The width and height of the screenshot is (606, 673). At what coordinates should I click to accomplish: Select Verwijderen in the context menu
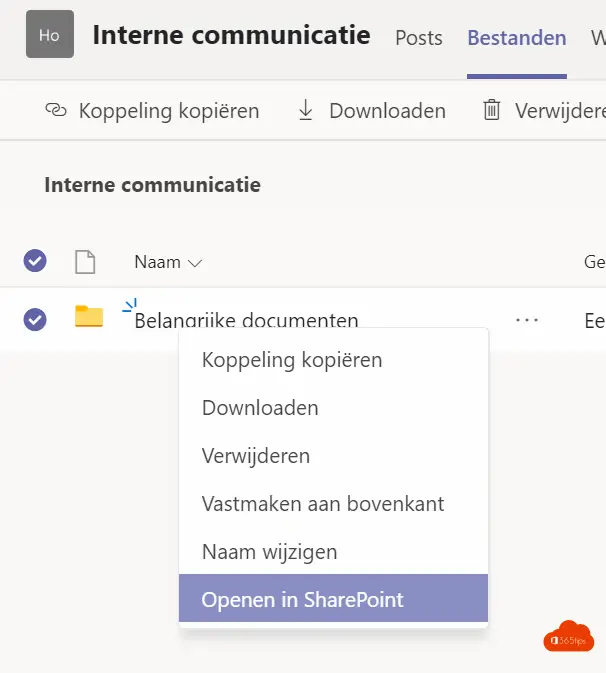333,455
